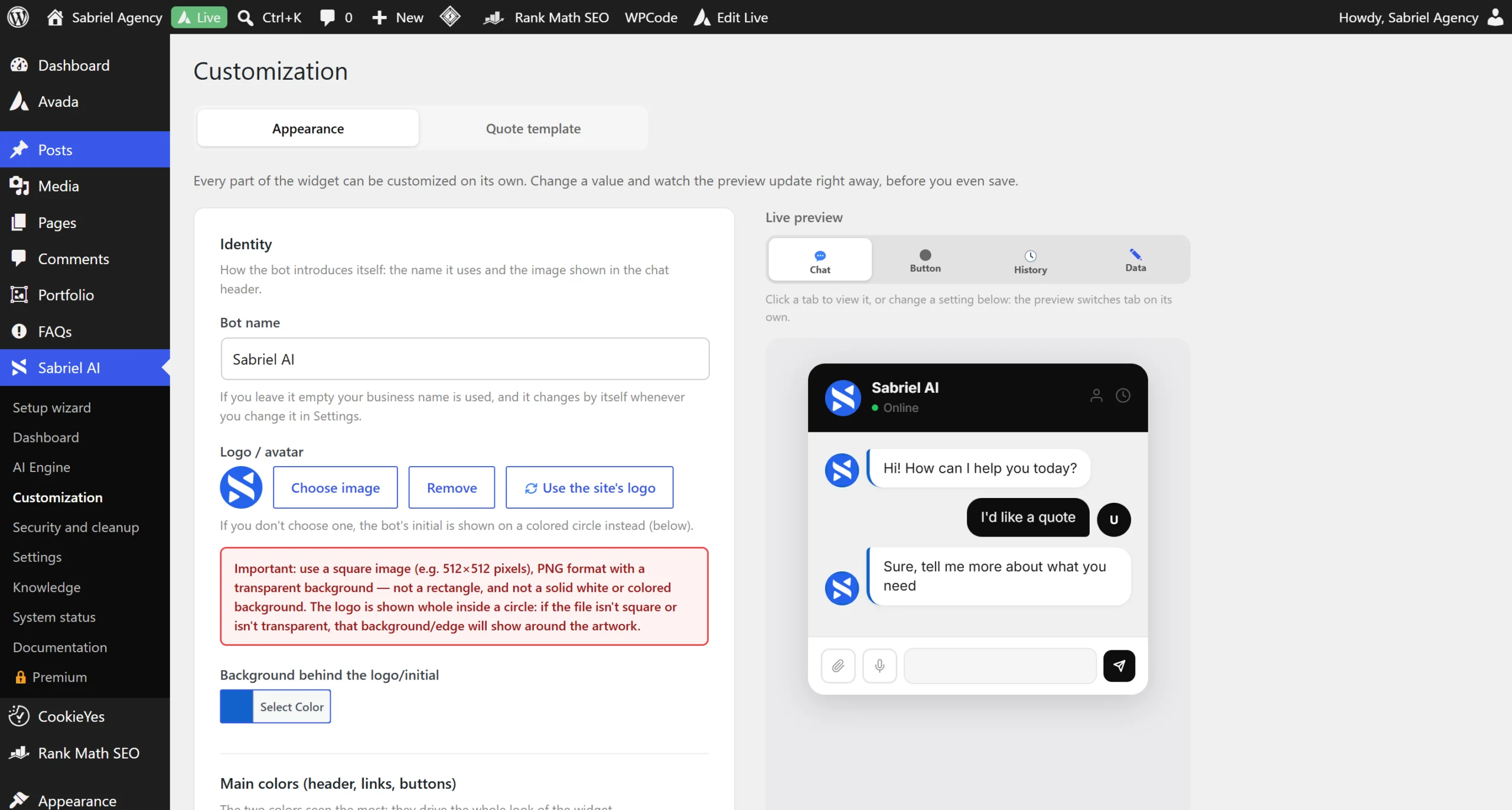
Task: Click the Avada logo icon in sidebar
Action: 19,101
